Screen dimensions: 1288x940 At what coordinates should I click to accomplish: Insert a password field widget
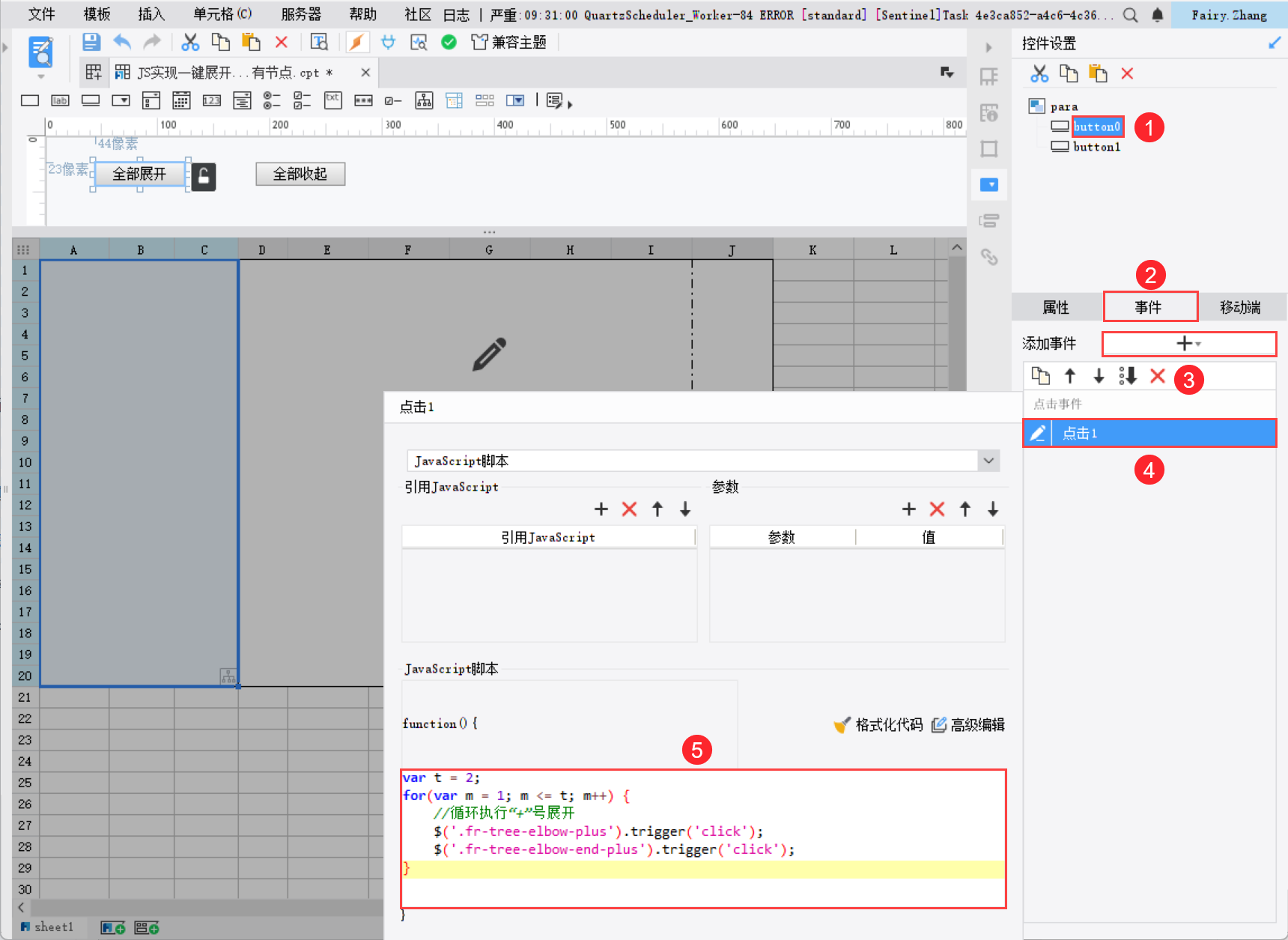click(363, 100)
